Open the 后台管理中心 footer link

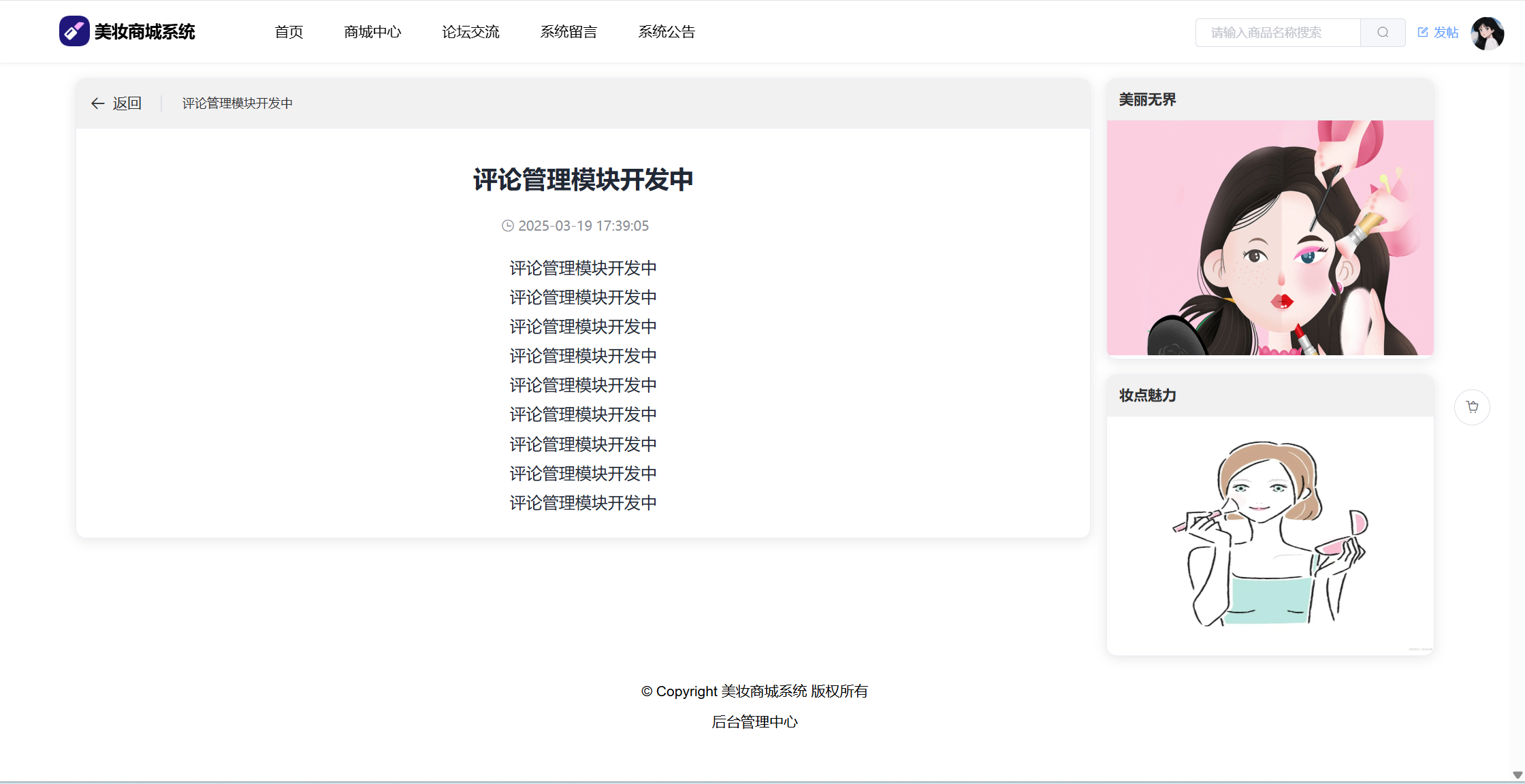tap(754, 722)
